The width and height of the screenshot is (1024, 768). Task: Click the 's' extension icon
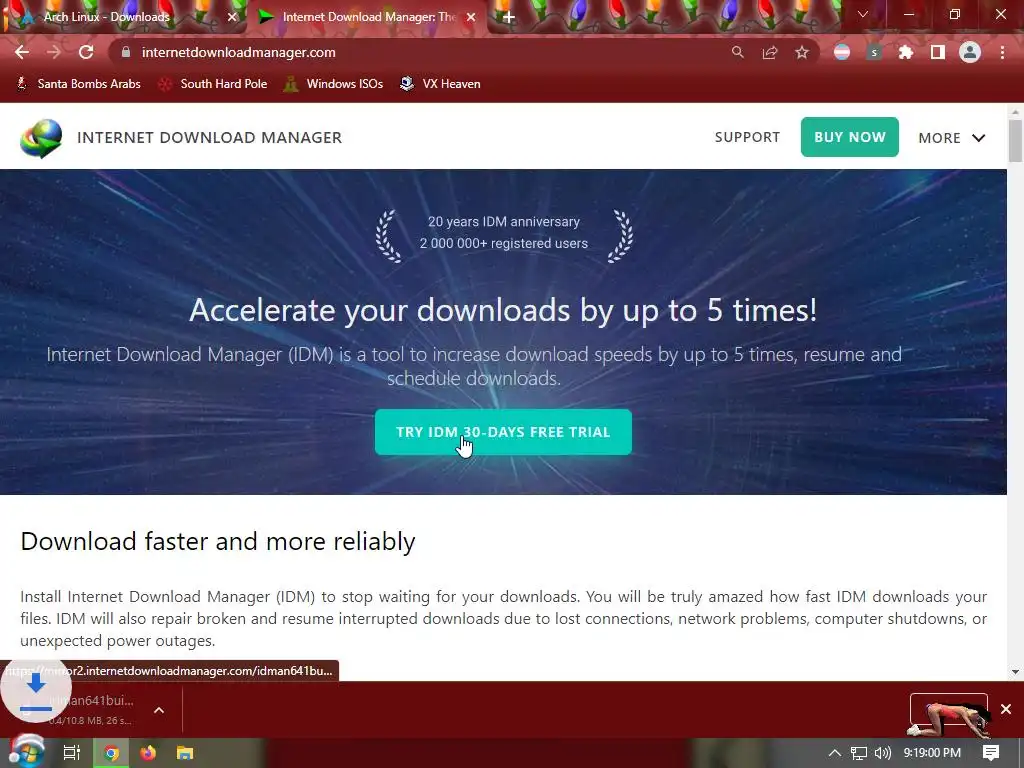(874, 52)
